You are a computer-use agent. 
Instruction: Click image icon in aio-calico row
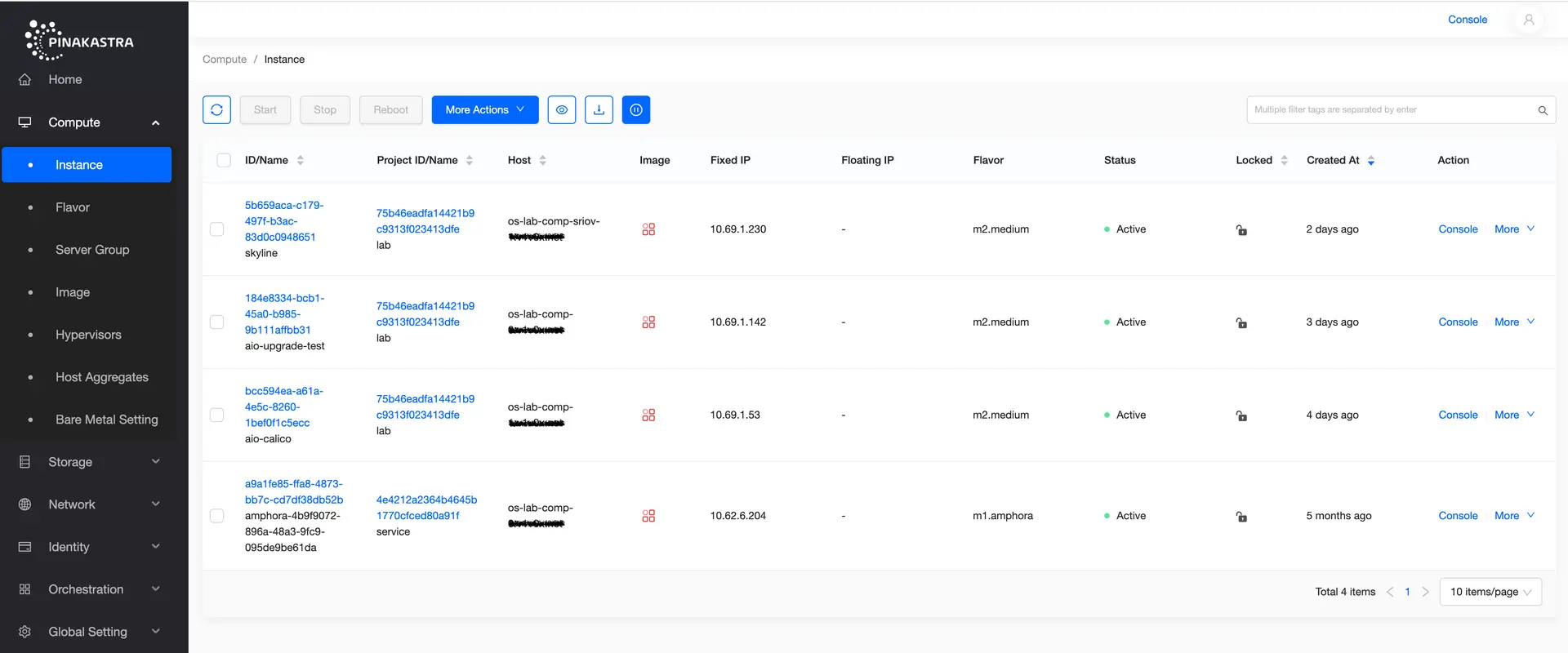[648, 415]
